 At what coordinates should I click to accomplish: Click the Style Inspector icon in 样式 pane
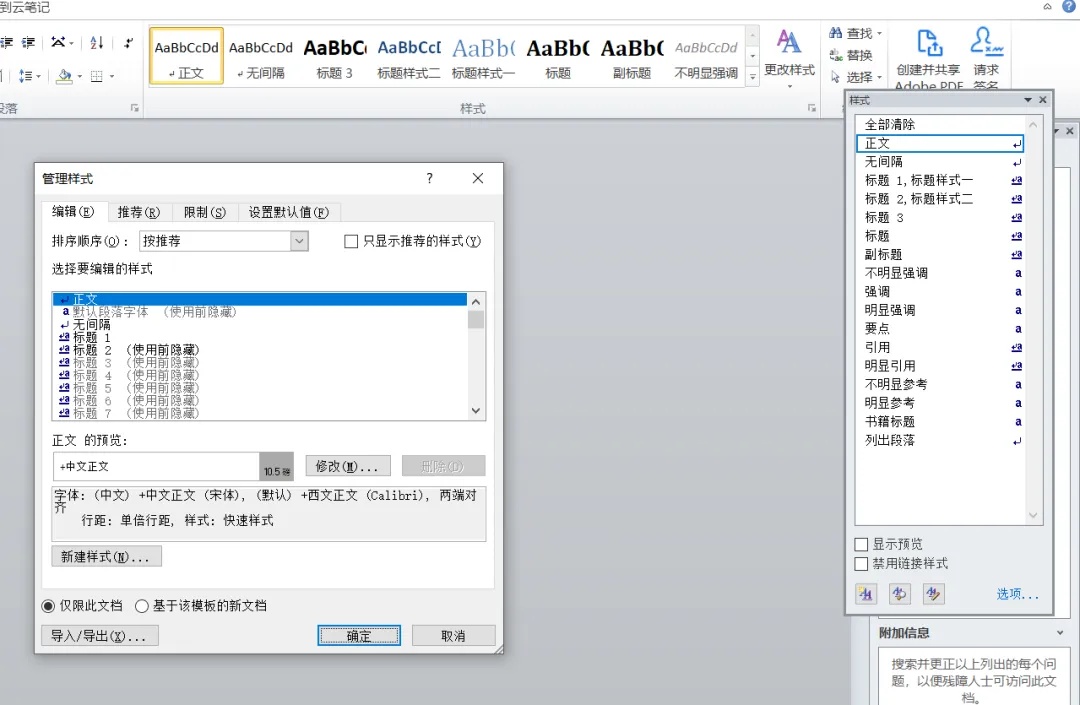click(900, 593)
